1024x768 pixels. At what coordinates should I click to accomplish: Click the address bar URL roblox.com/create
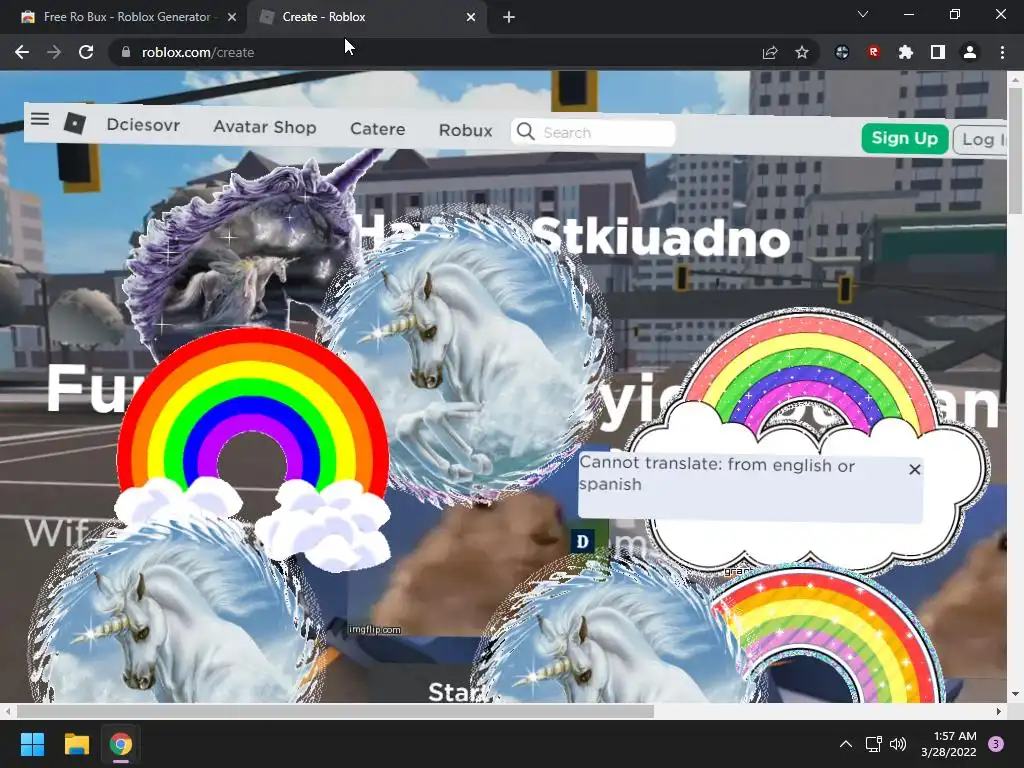pos(198,52)
